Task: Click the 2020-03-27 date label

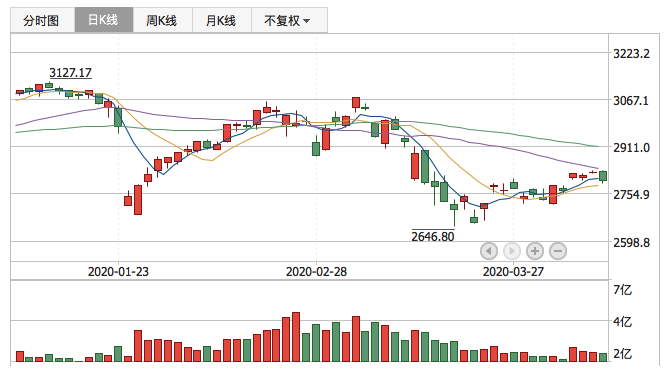Action: 513,272
